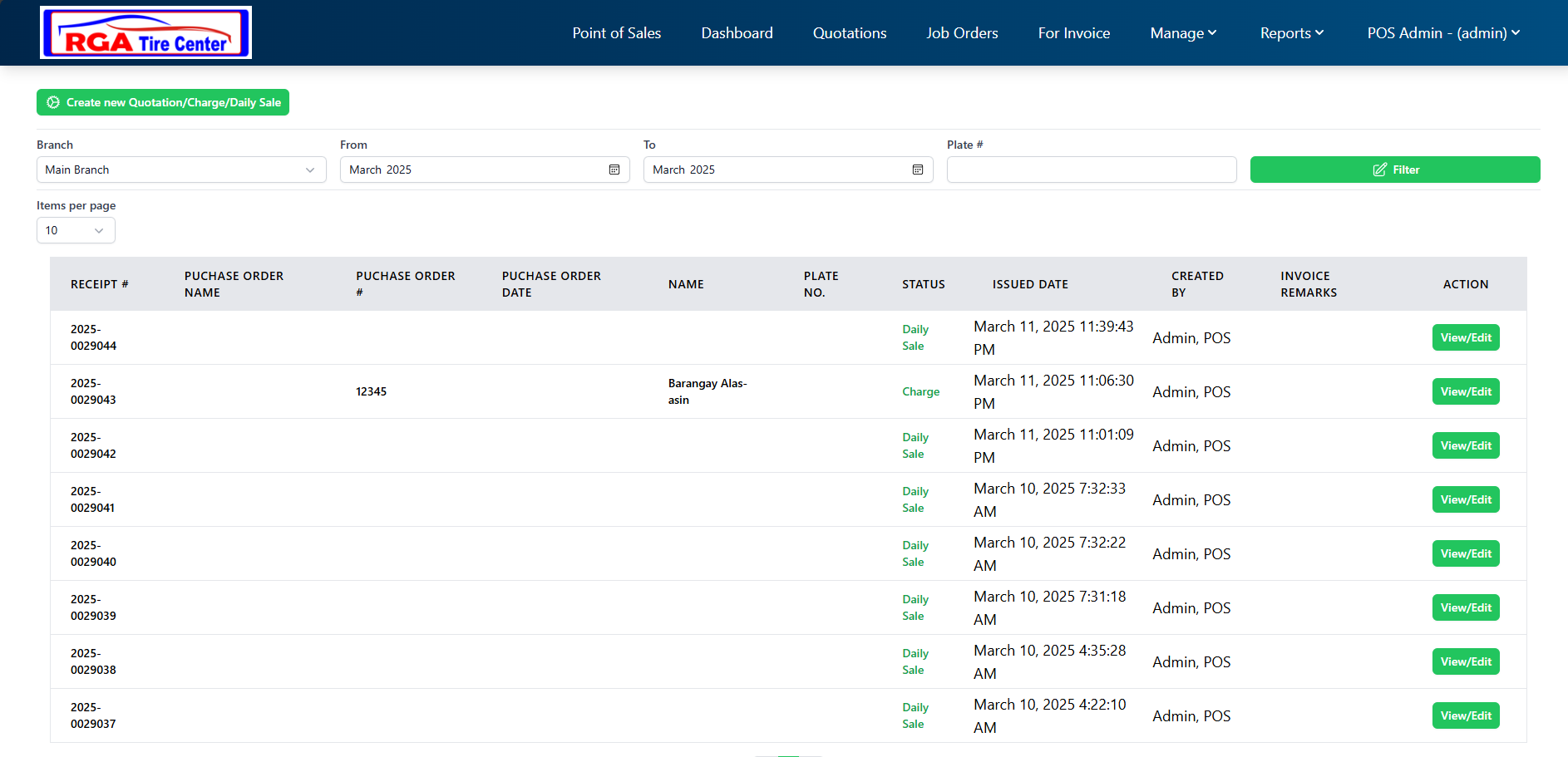The width and height of the screenshot is (1568, 757).
Task: Click Create new Quotation/Charge/Daily Sale button
Action: coord(163,102)
